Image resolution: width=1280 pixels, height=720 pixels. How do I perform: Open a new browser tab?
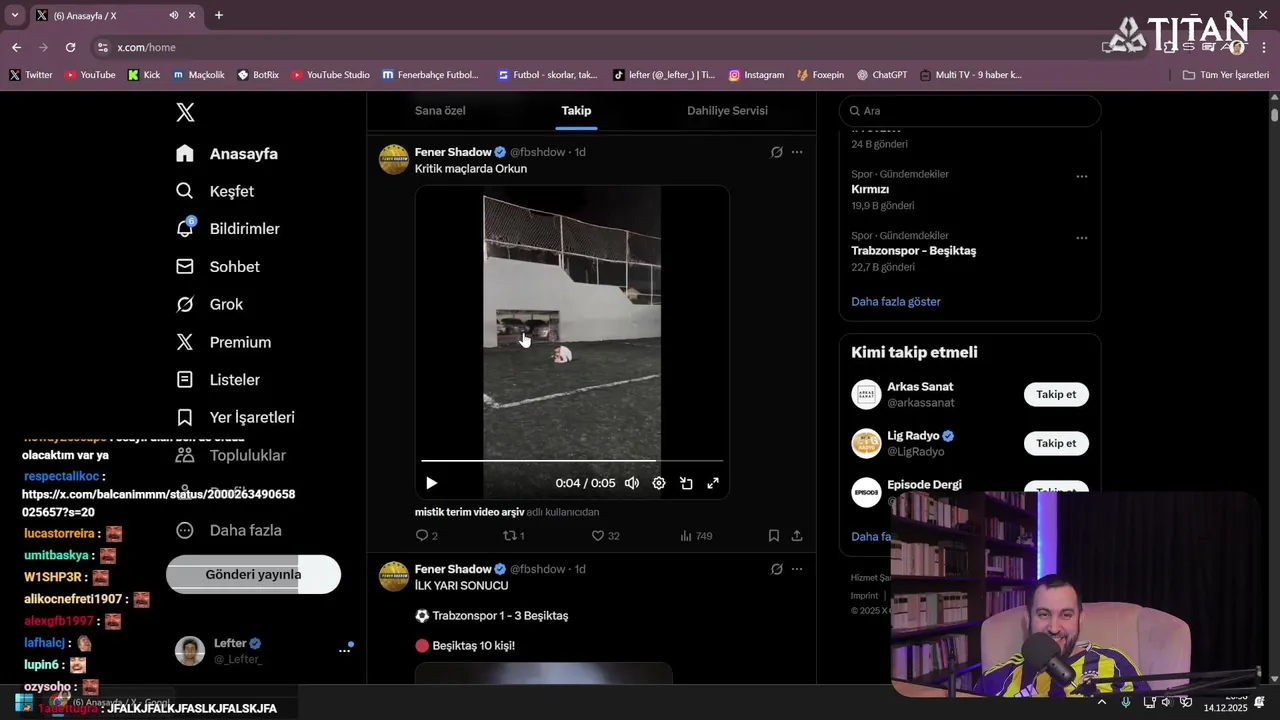point(219,15)
